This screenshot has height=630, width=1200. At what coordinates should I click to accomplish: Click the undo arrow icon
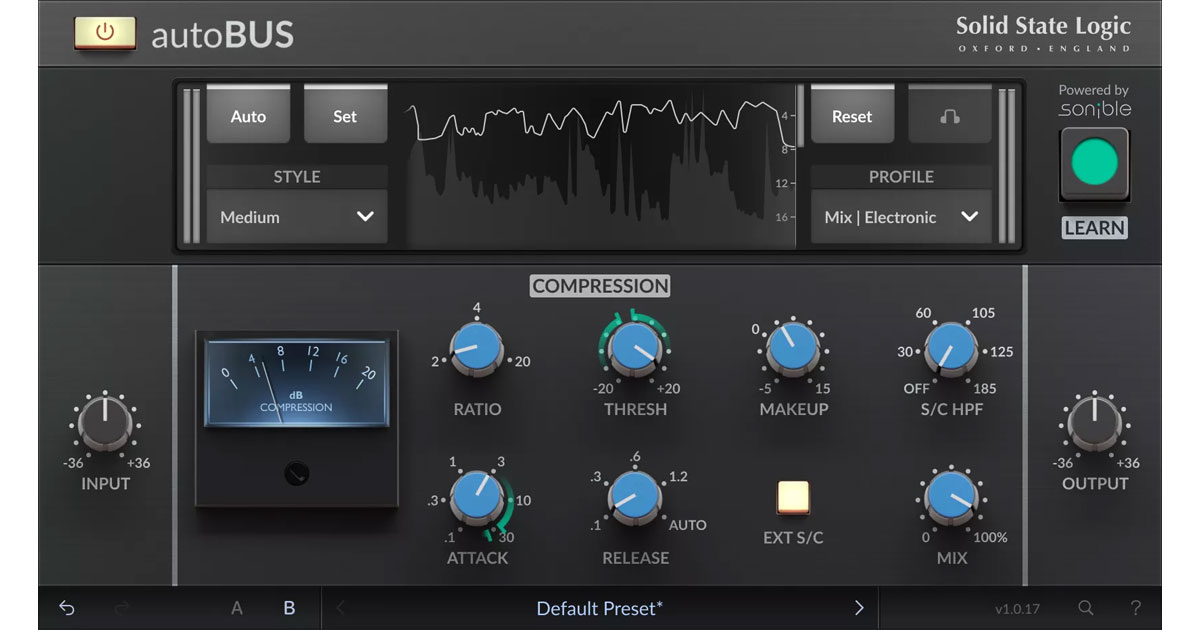click(x=67, y=608)
